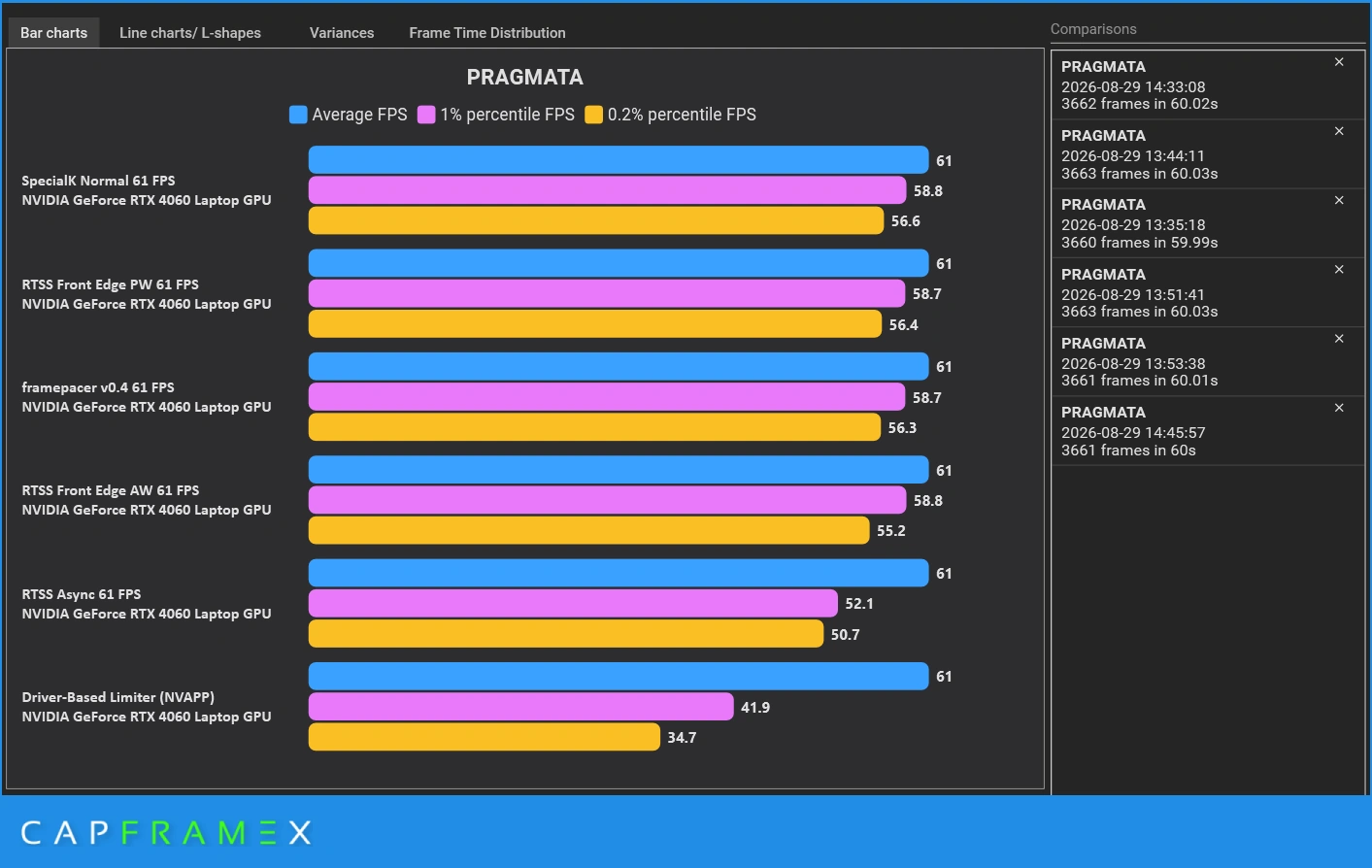Click the 34.7 value label

tap(682, 738)
